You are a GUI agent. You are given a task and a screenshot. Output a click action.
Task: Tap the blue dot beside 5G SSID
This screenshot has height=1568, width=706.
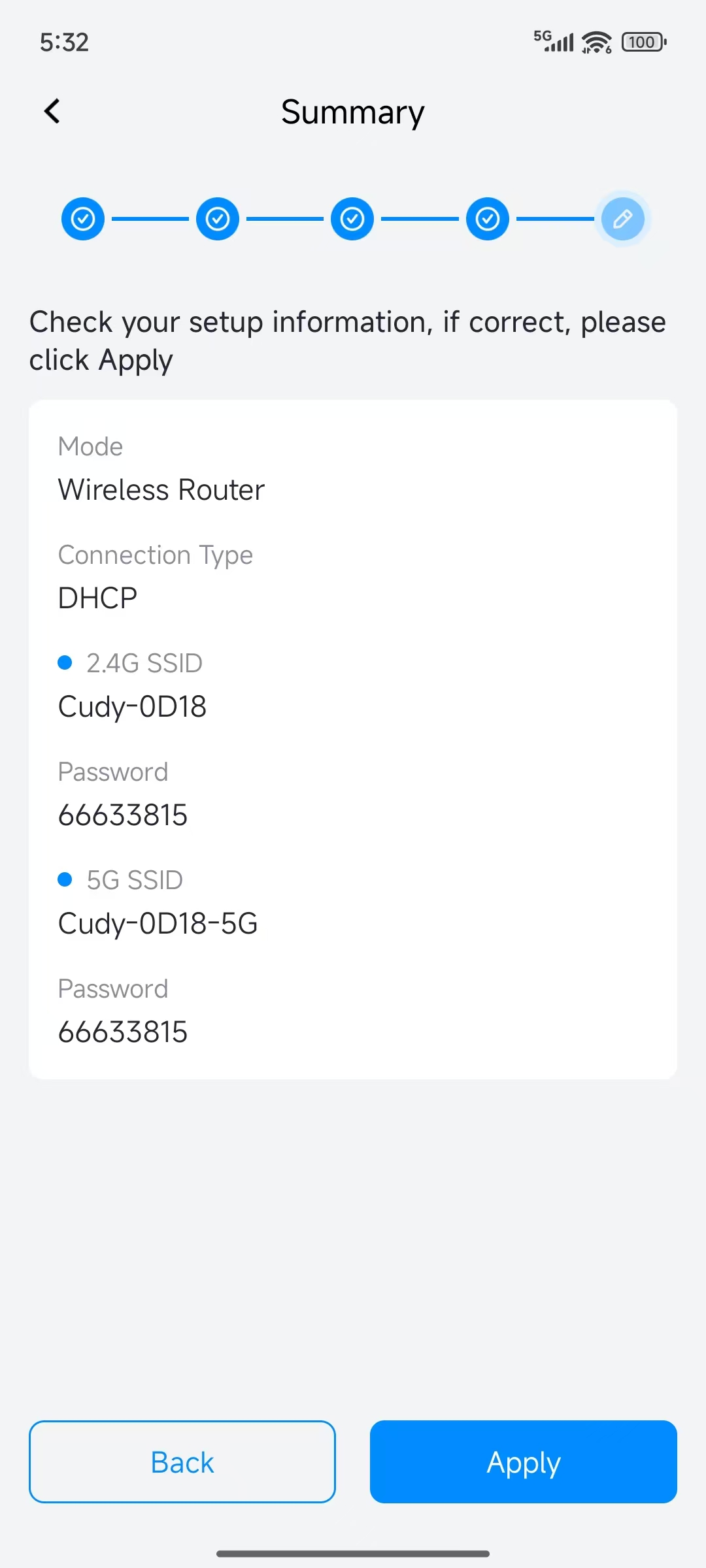click(x=65, y=880)
